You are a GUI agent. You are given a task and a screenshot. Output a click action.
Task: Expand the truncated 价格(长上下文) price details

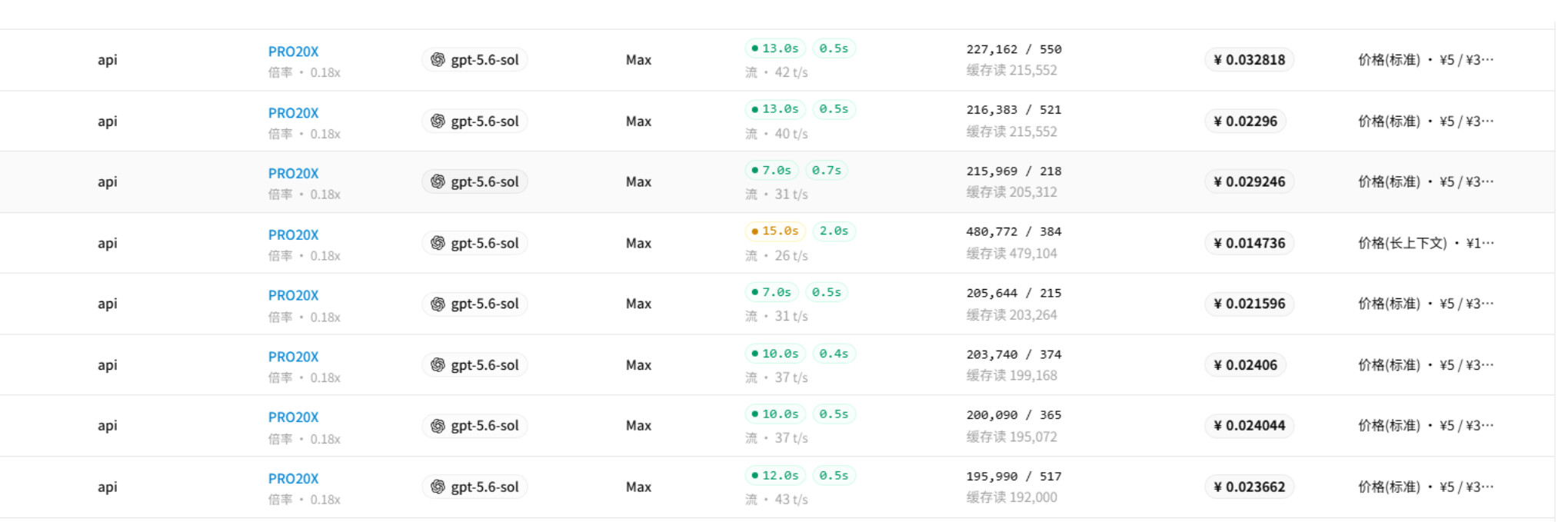[x=1426, y=244]
